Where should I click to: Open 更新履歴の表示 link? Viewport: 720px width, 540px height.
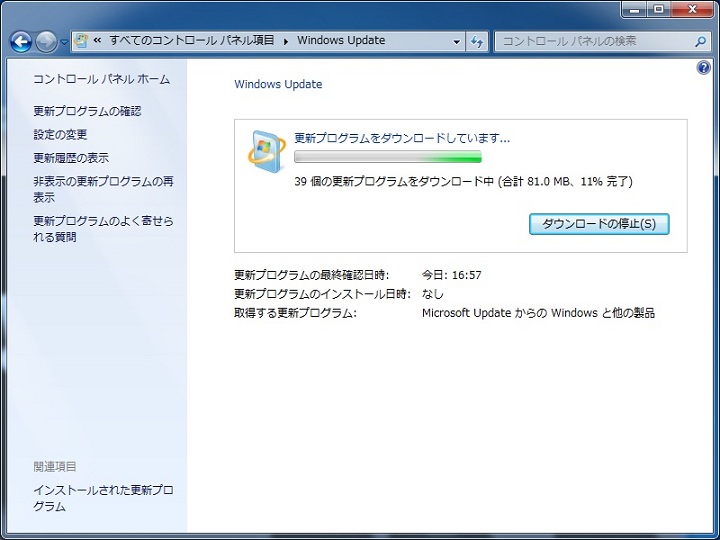click(71, 158)
